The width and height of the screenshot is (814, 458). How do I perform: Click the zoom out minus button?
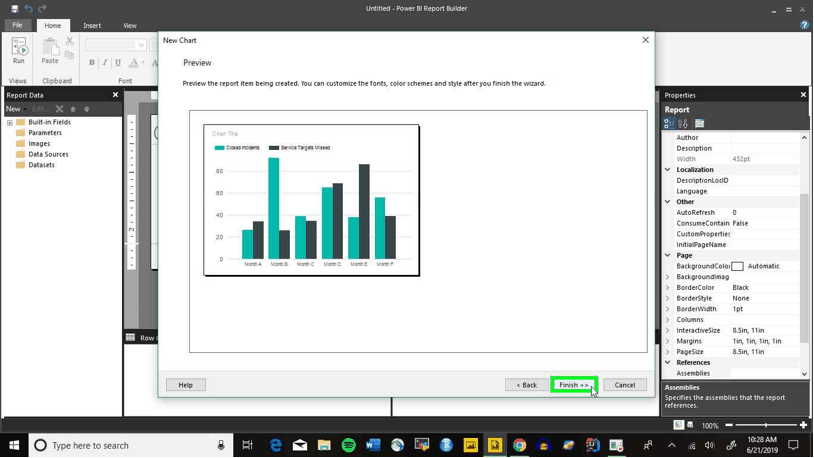tap(729, 425)
